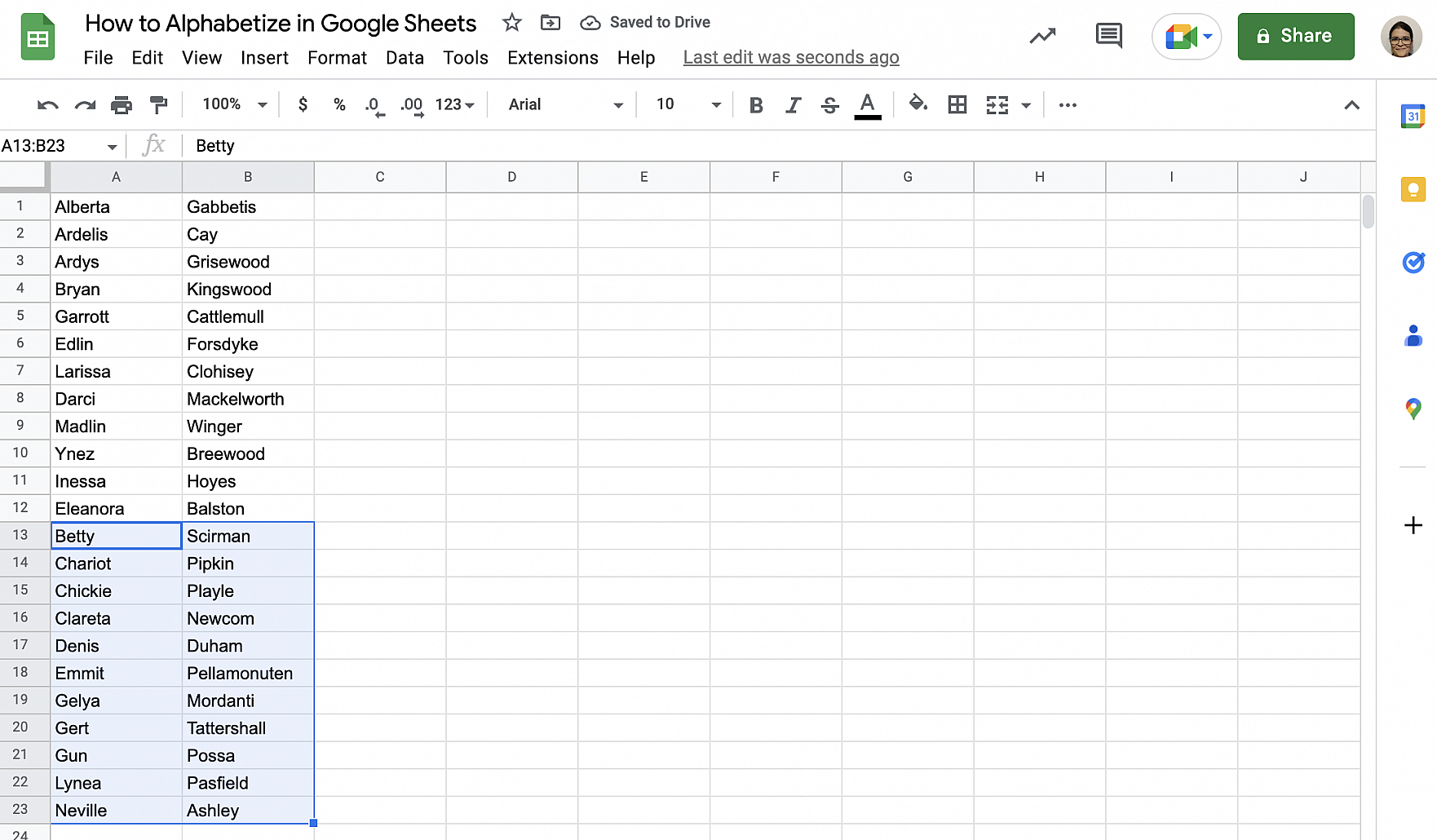Undo the last edit

tap(46, 104)
